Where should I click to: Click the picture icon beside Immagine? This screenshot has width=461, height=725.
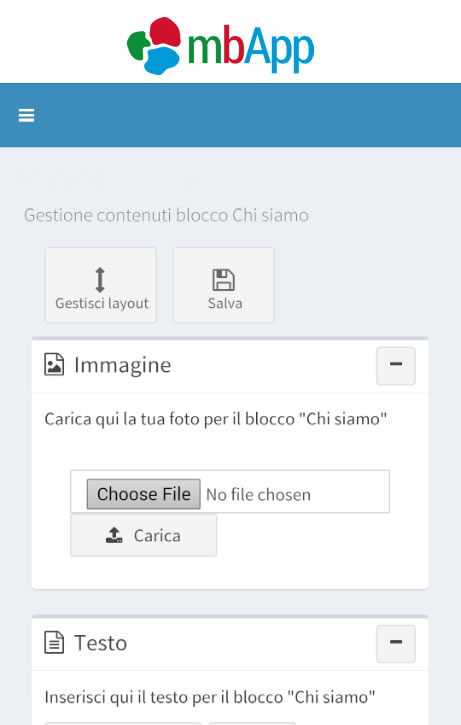tap(54, 364)
